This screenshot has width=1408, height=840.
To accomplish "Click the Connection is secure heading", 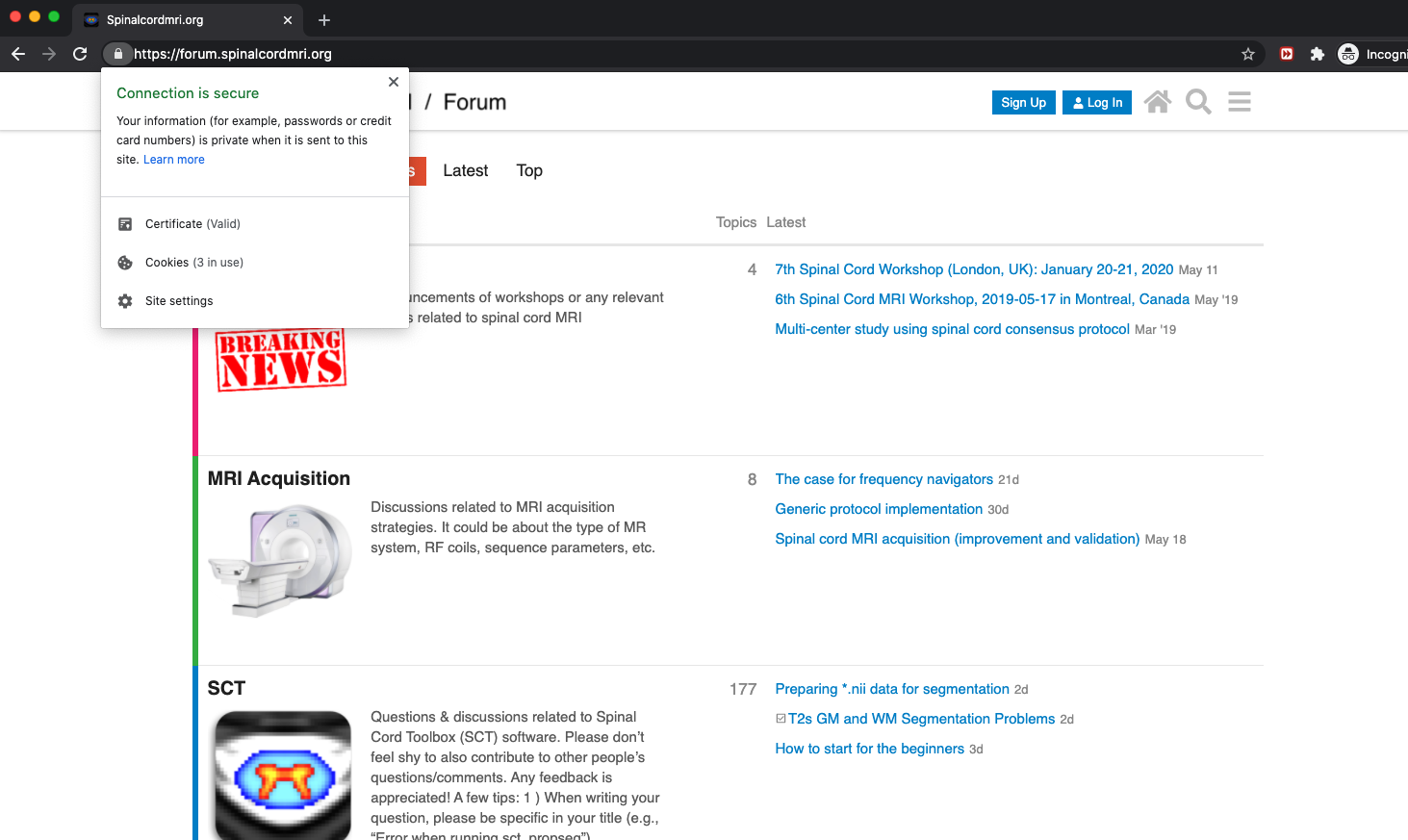I will coord(188,93).
